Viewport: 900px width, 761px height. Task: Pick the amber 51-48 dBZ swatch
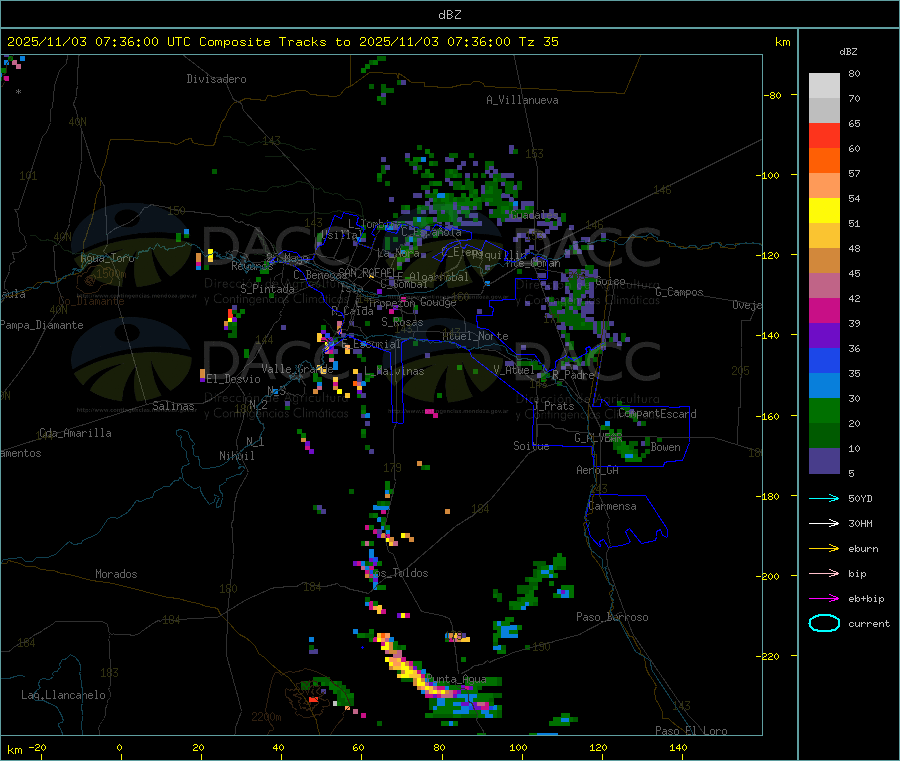pyautogui.click(x=824, y=236)
